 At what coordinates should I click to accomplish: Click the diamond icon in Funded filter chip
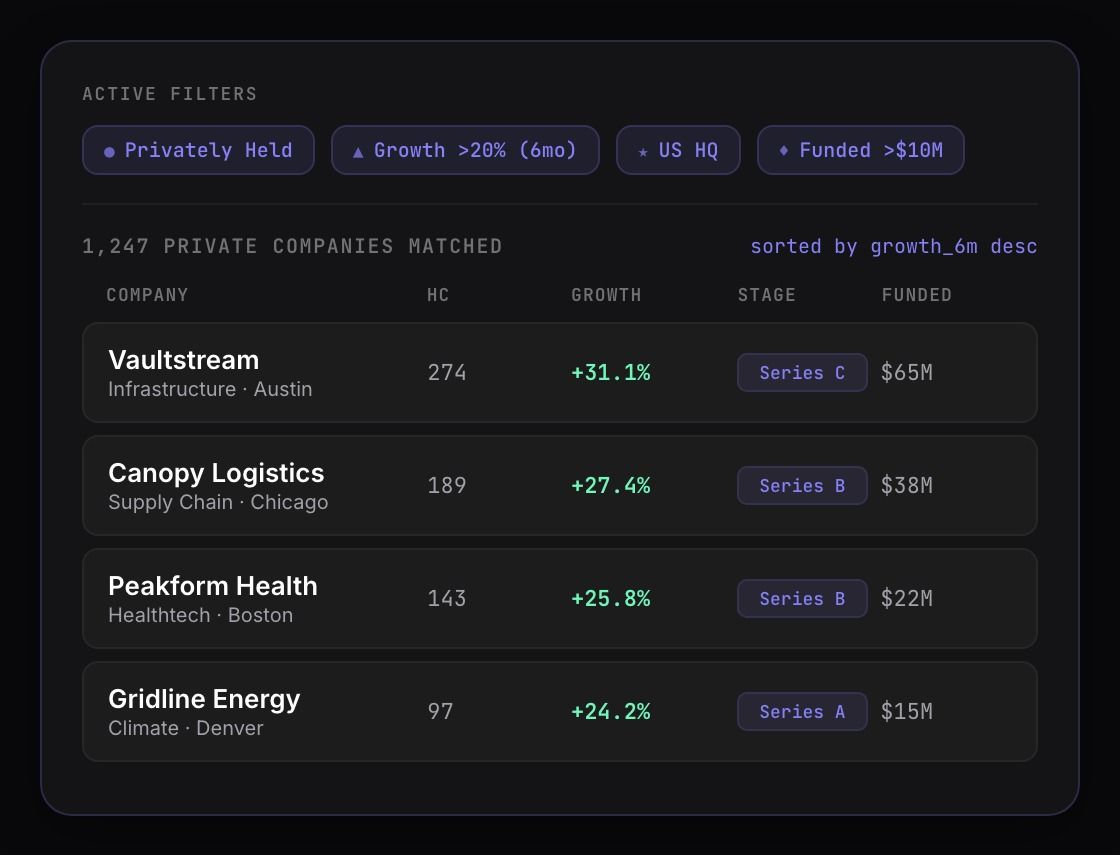784,150
